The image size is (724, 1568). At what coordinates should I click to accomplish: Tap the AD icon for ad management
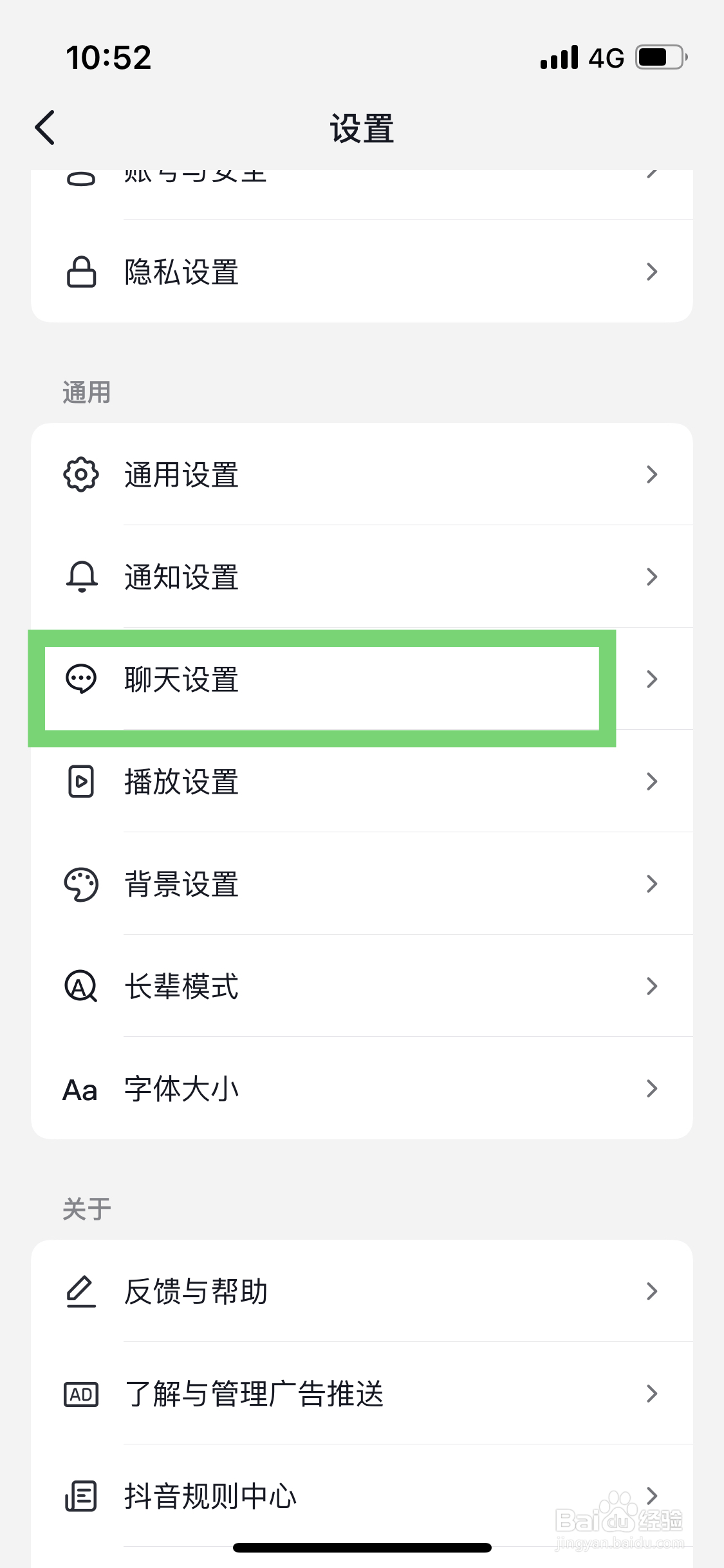point(81,1395)
